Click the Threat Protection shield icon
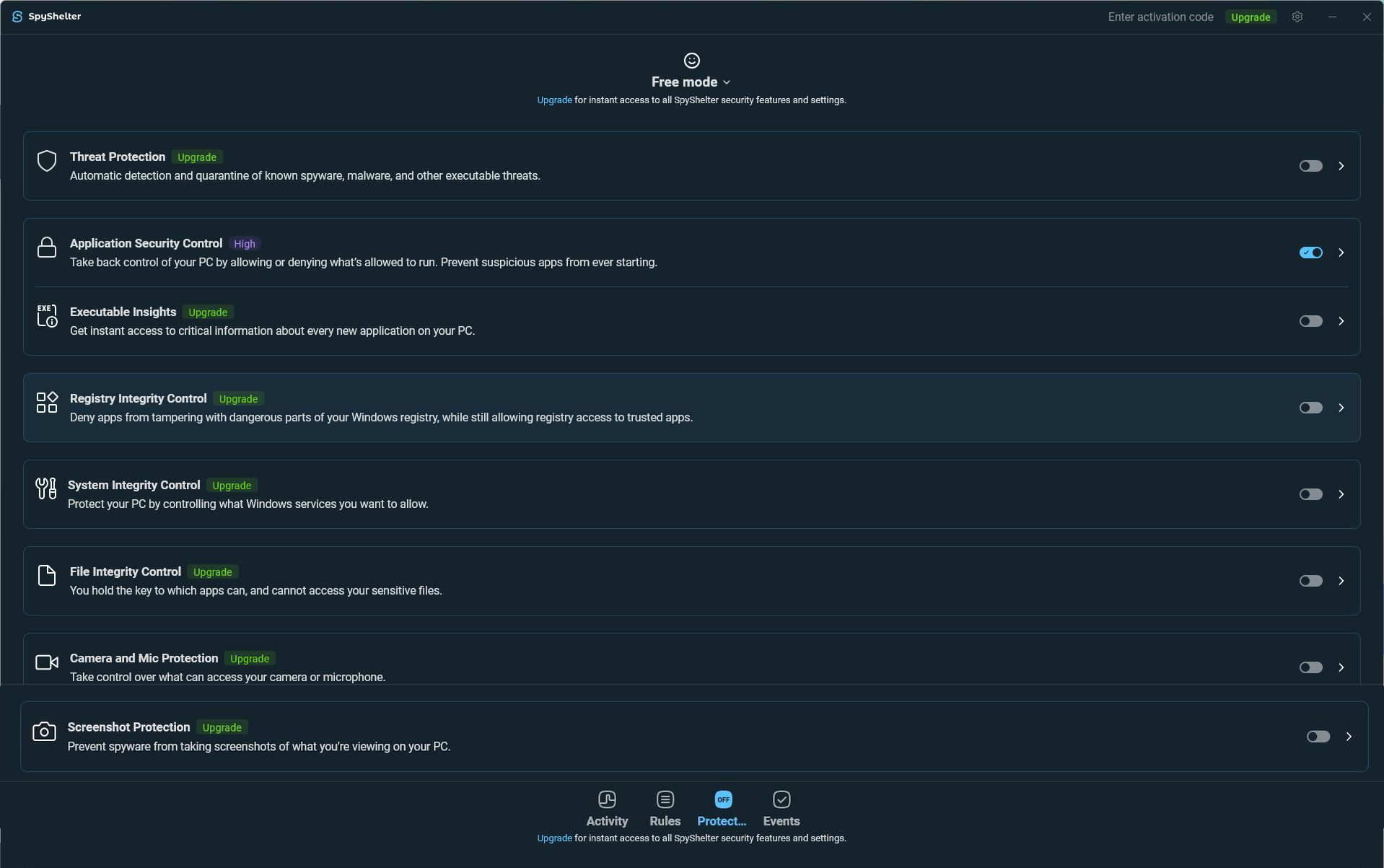This screenshot has width=1384, height=868. (x=47, y=161)
